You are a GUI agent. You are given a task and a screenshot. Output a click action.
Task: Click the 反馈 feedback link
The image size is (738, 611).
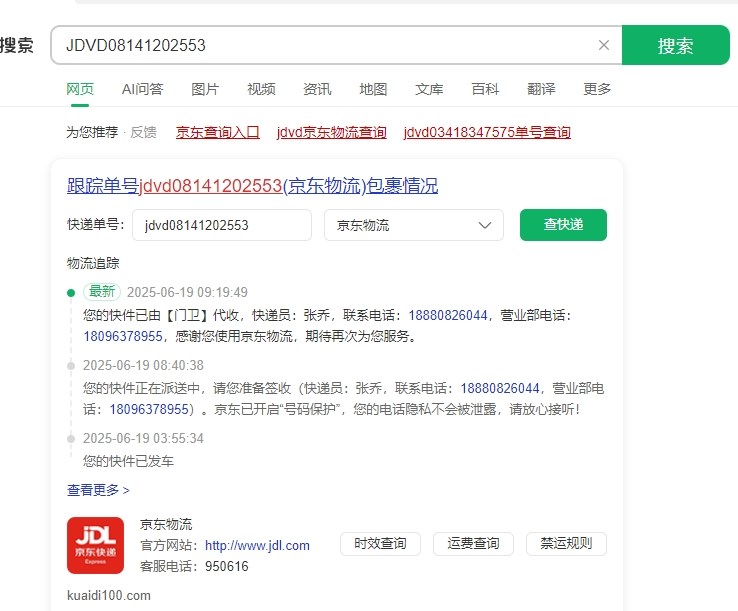[143, 132]
